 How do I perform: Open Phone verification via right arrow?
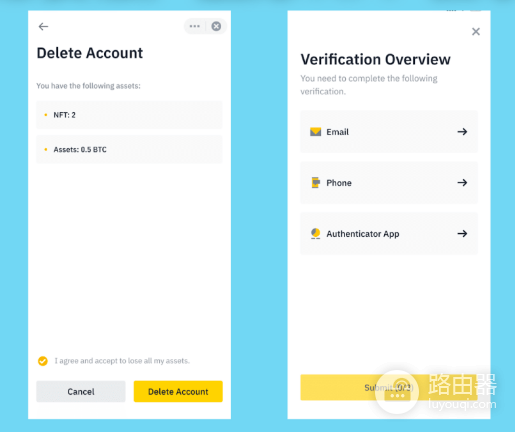pyautogui.click(x=462, y=183)
